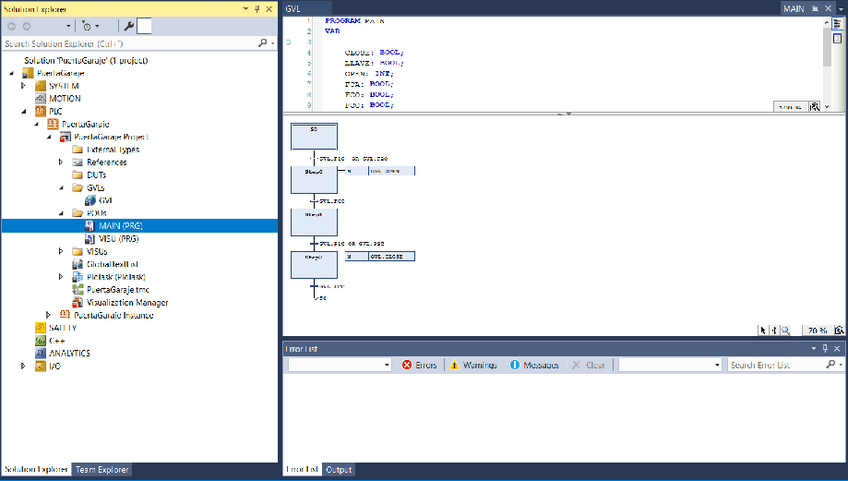
Task: Toggle the Errors filter in Error List
Action: click(420, 366)
